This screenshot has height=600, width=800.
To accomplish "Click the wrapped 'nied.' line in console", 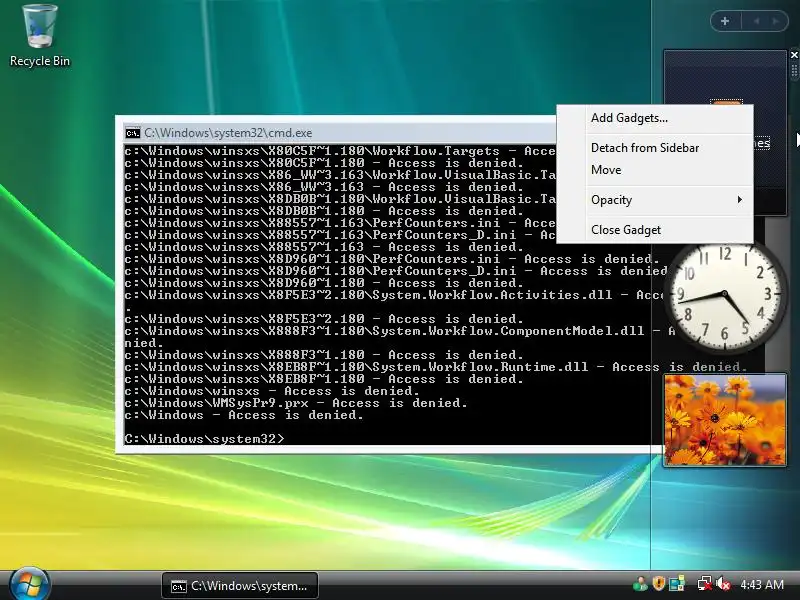I will point(144,343).
